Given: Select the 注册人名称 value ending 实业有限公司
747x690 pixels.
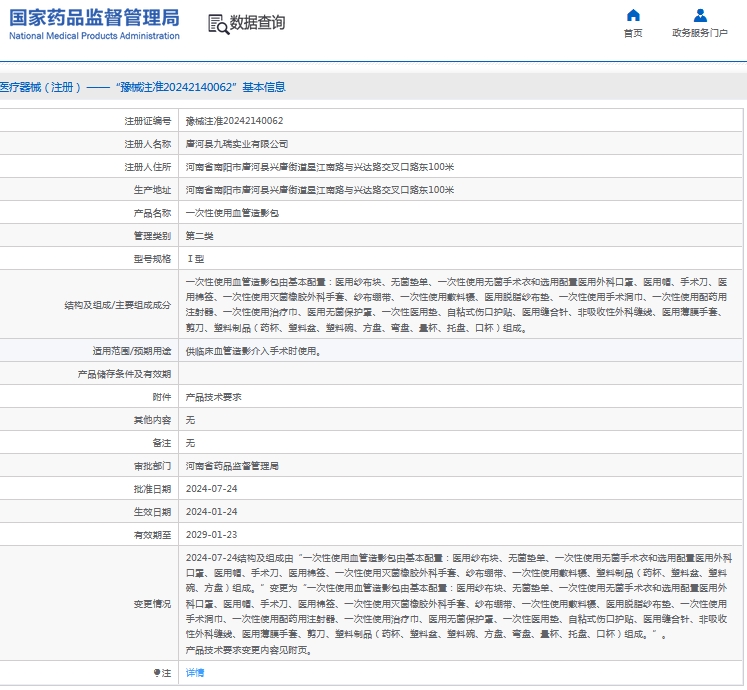Looking at the screenshot, I should pyautogui.click(x=237, y=144).
